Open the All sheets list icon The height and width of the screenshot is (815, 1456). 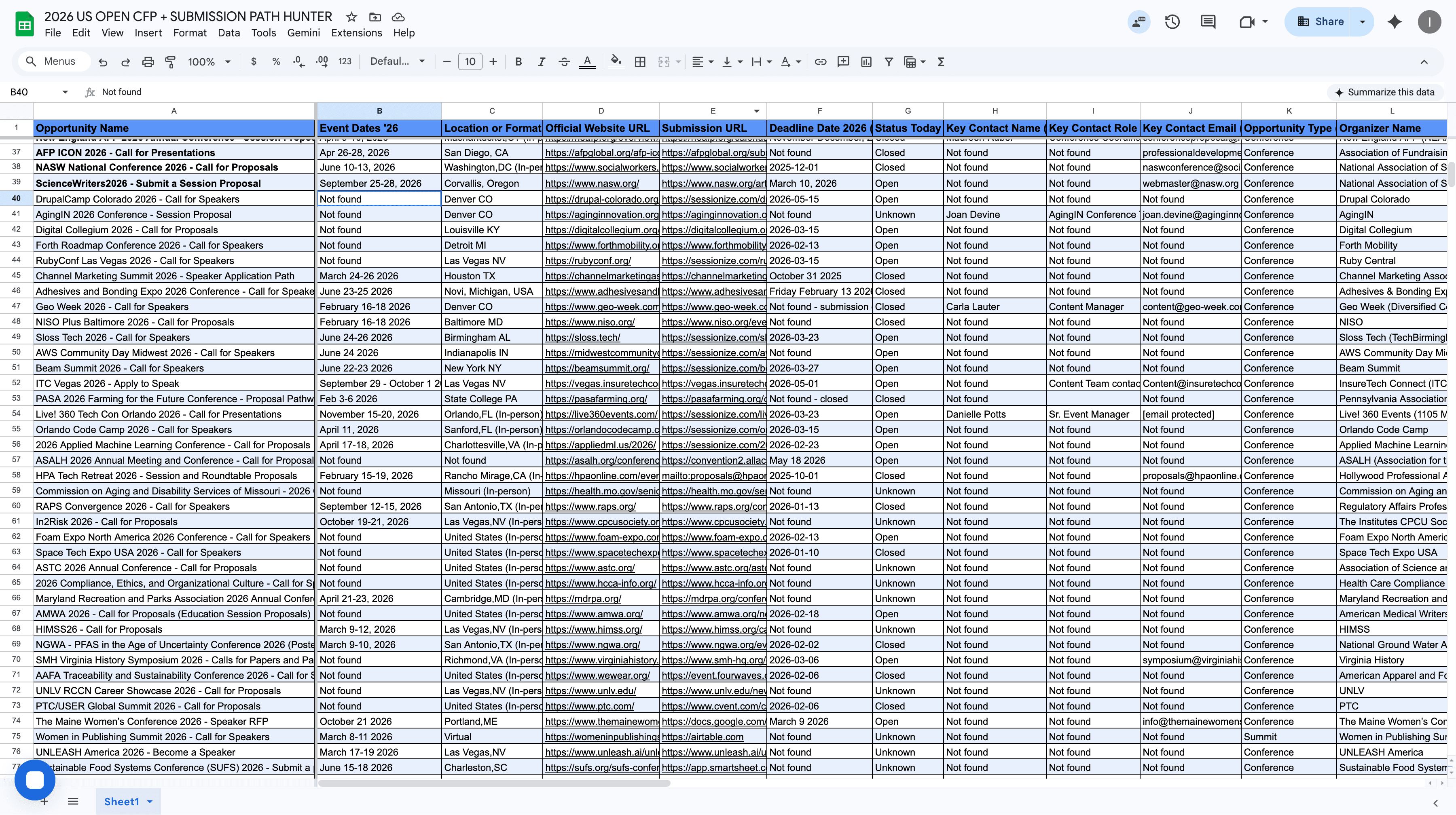[73, 801]
